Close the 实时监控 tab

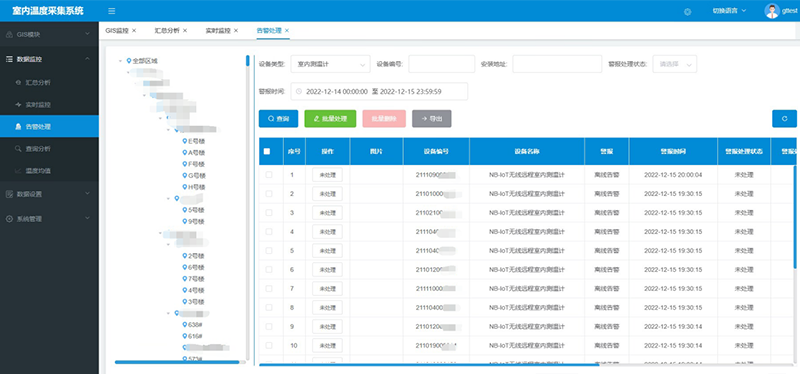click(236, 31)
